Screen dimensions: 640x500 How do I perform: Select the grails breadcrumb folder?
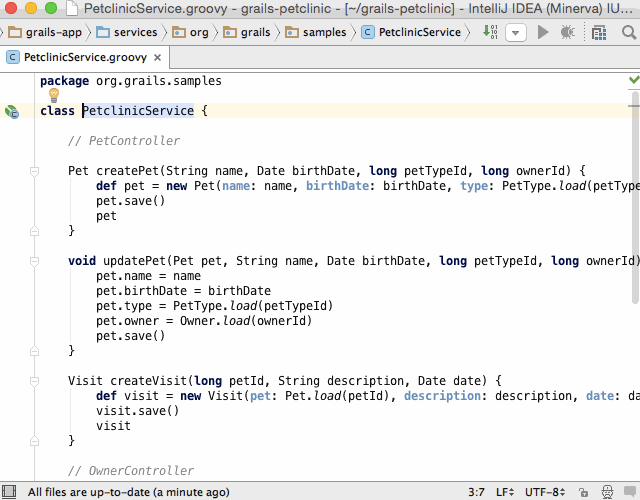(x=247, y=32)
